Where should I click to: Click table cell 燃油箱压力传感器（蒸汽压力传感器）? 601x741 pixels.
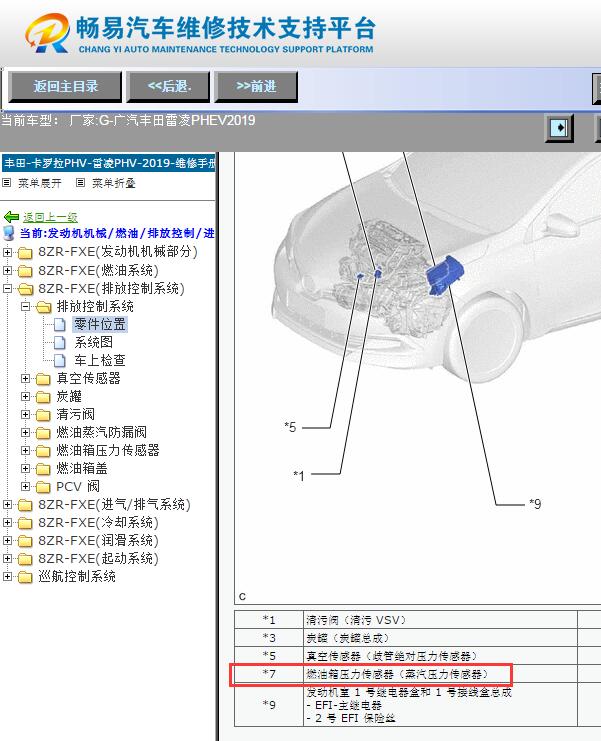click(440, 674)
